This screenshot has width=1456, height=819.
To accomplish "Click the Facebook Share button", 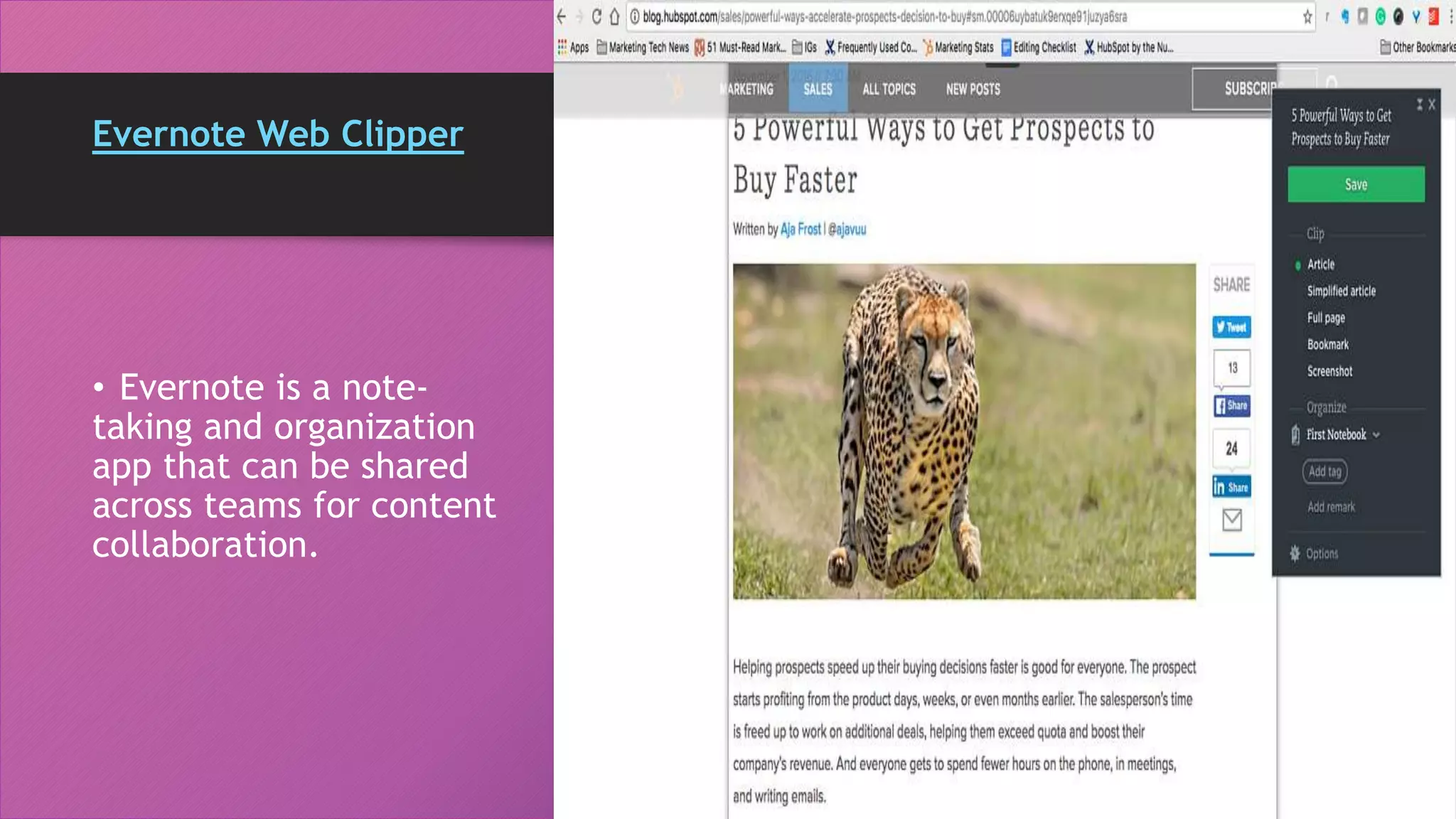I will (1231, 406).
